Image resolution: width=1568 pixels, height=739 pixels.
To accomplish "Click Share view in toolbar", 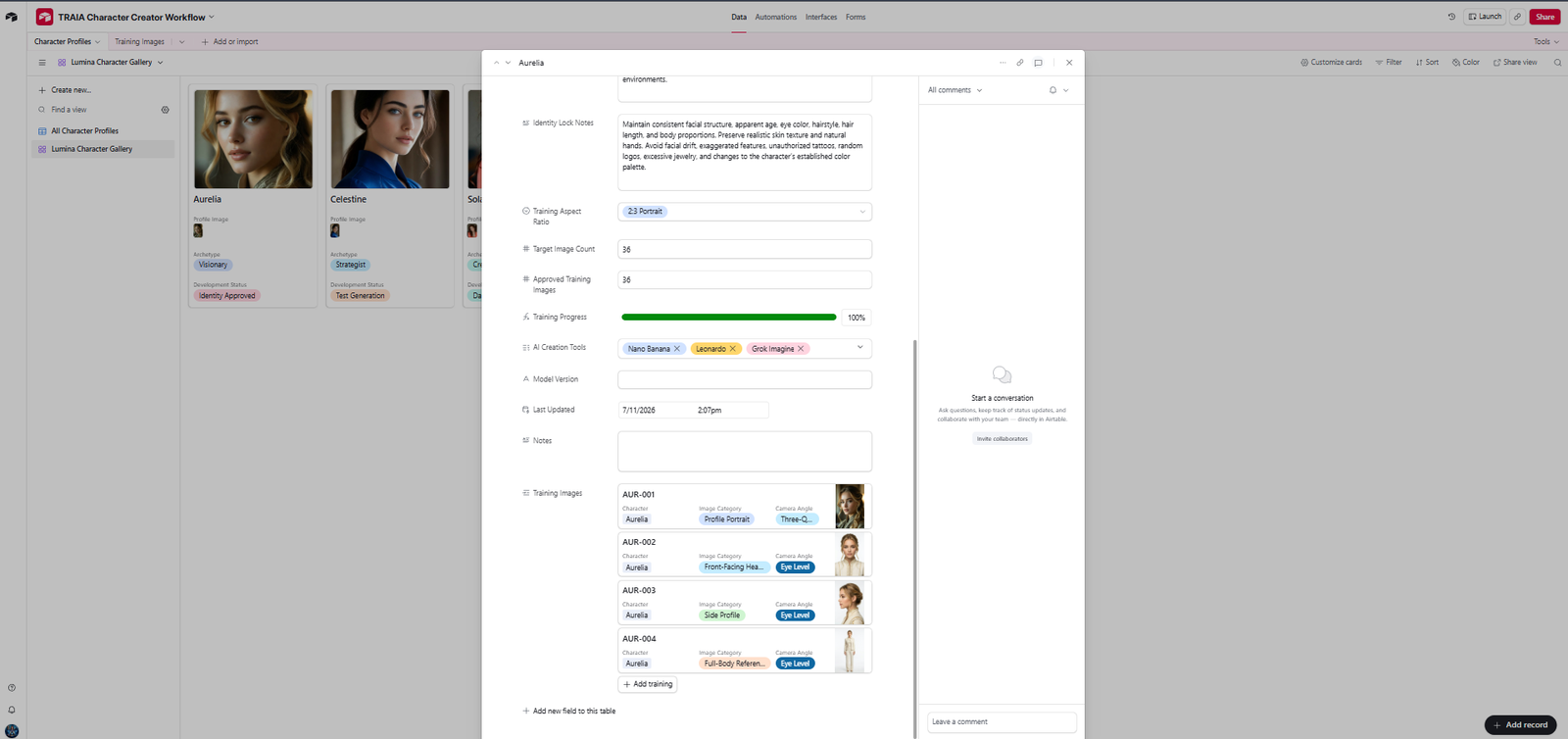I will (1515, 63).
